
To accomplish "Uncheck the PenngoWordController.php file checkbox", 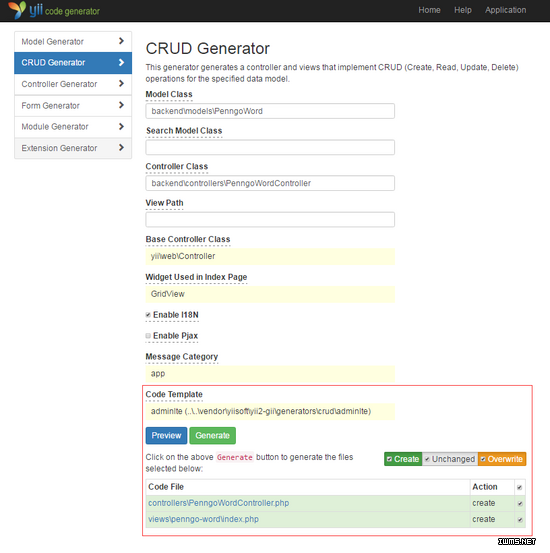I will (520, 503).
